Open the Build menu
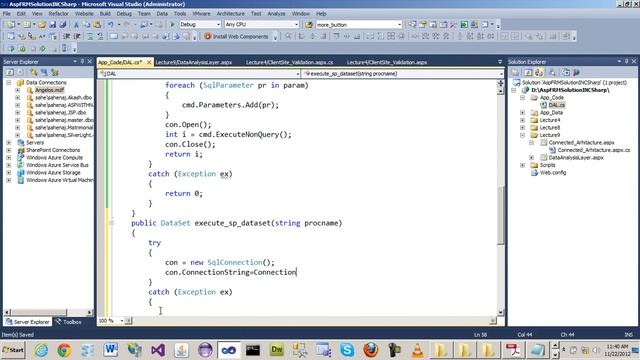This screenshot has height=360, width=640. click(x=105, y=13)
